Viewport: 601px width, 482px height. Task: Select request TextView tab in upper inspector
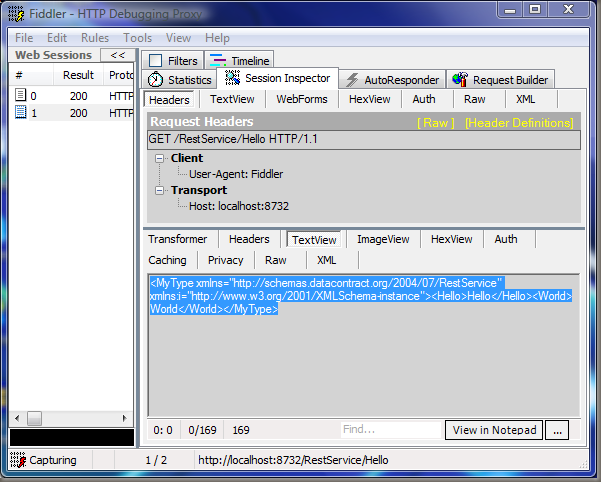[x=232, y=99]
